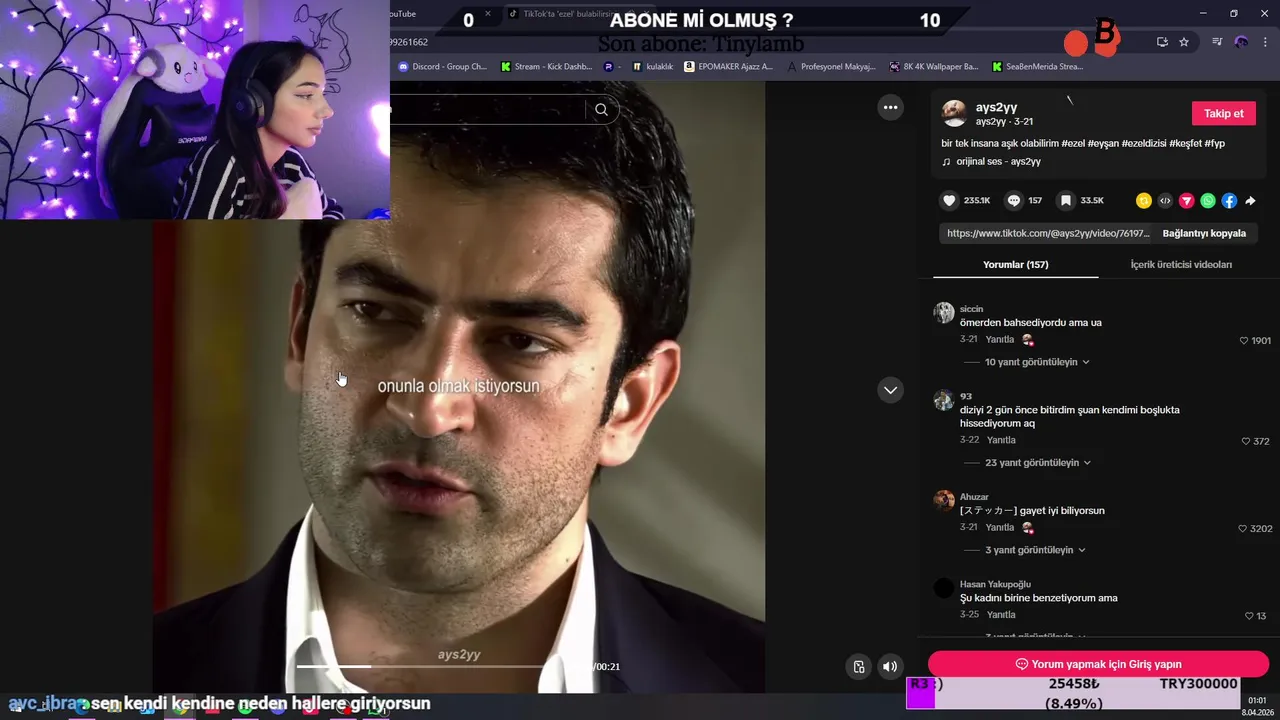Click the embed code icon

pos(1165,201)
